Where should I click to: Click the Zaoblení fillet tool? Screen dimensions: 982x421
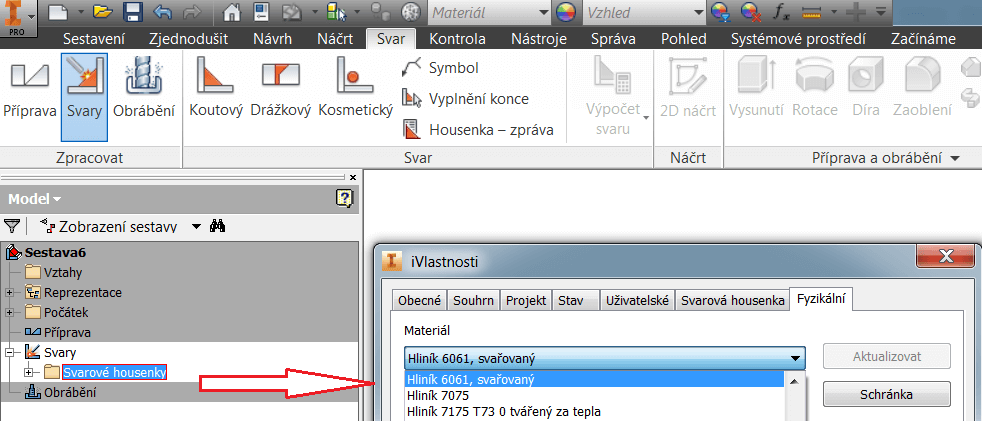click(923, 88)
